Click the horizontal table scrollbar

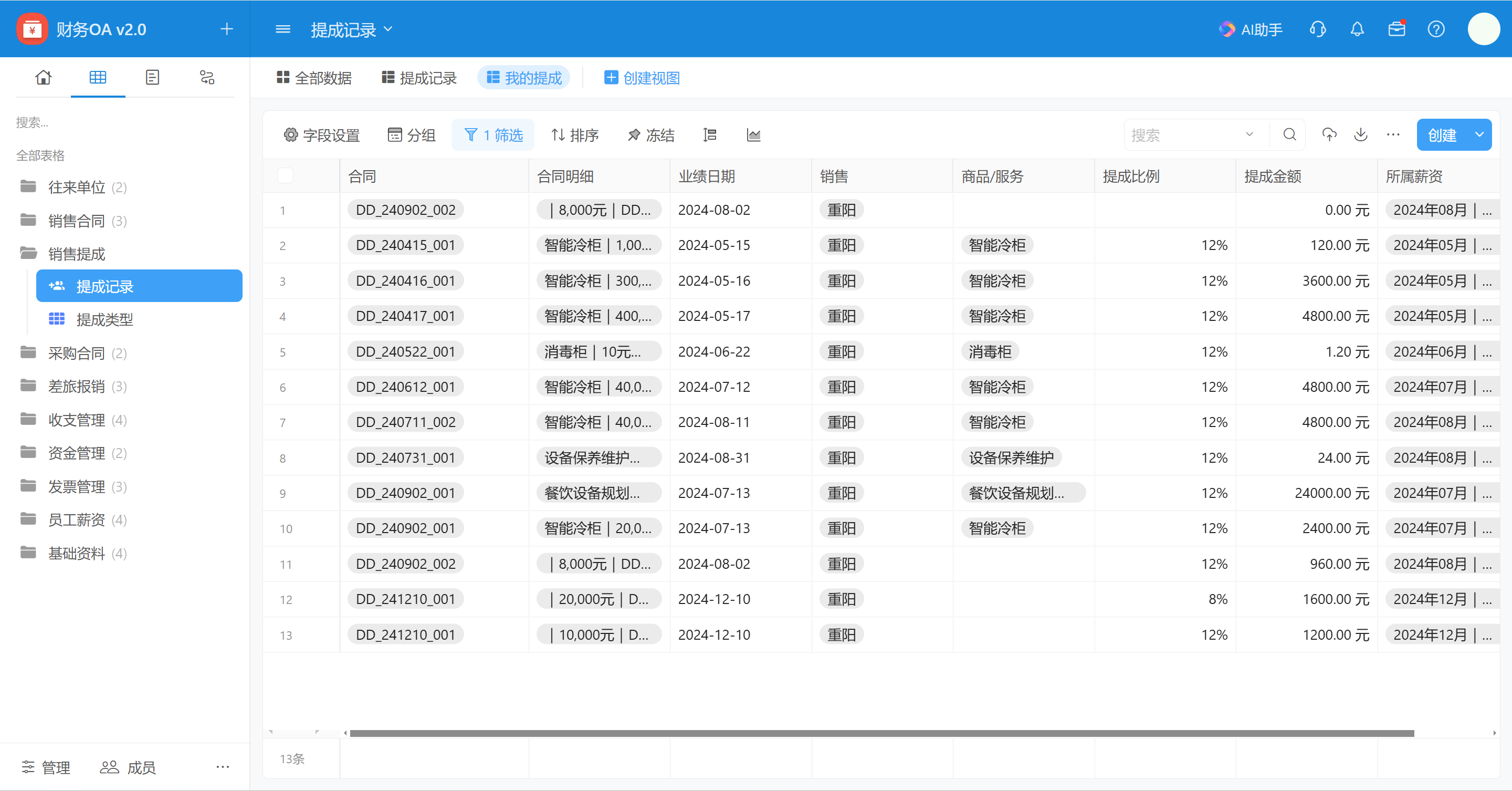pyautogui.click(x=881, y=733)
